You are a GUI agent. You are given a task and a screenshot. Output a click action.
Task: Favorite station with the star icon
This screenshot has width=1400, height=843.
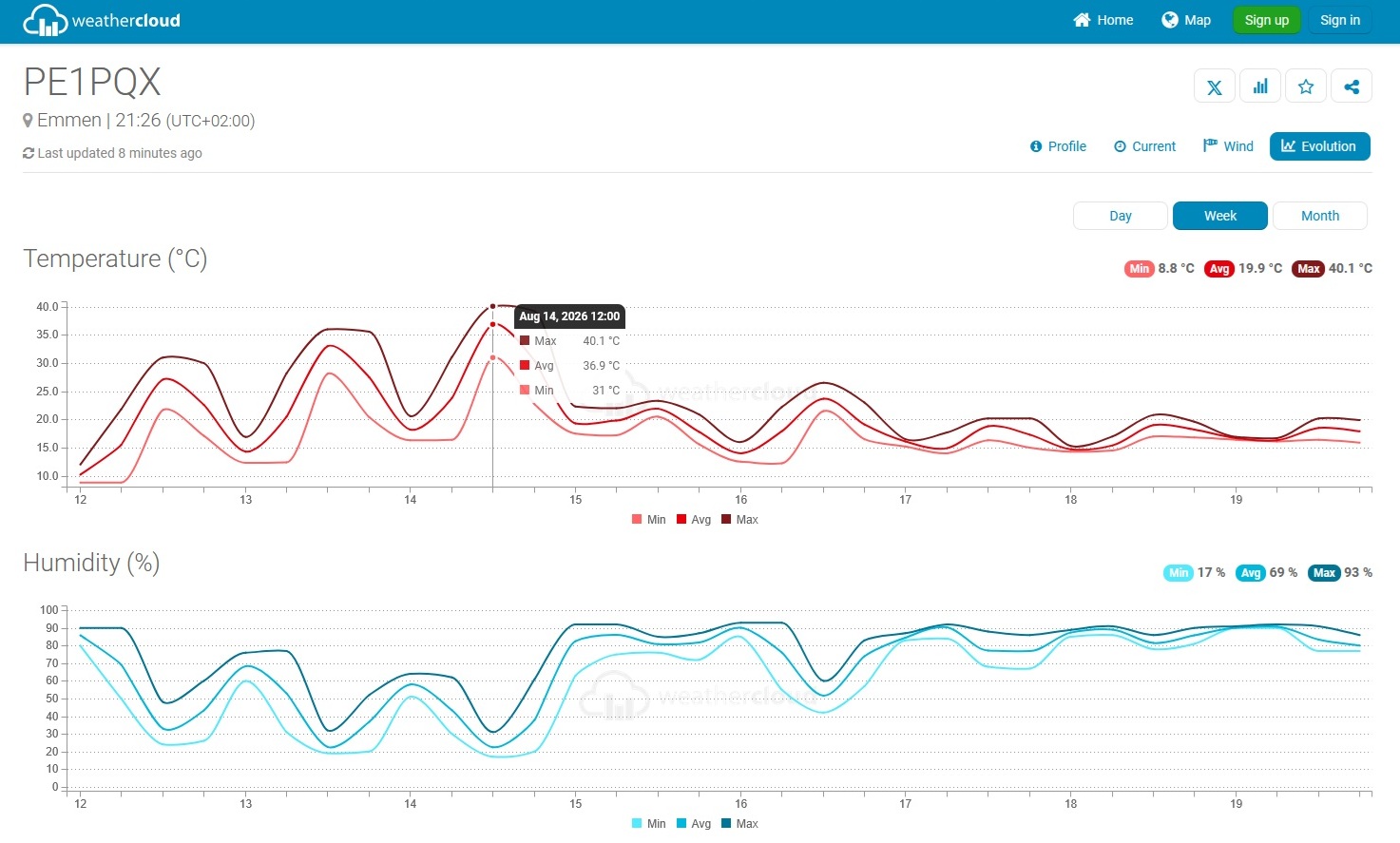click(1306, 86)
